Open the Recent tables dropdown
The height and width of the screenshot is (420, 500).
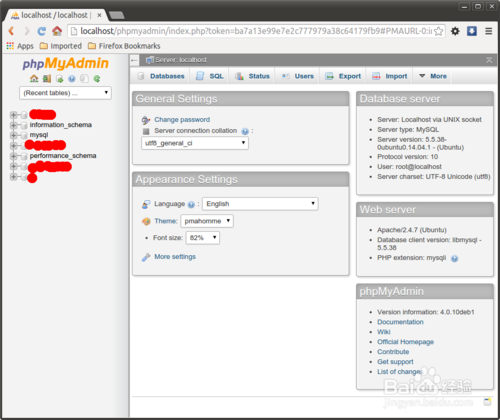tap(65, 93)
